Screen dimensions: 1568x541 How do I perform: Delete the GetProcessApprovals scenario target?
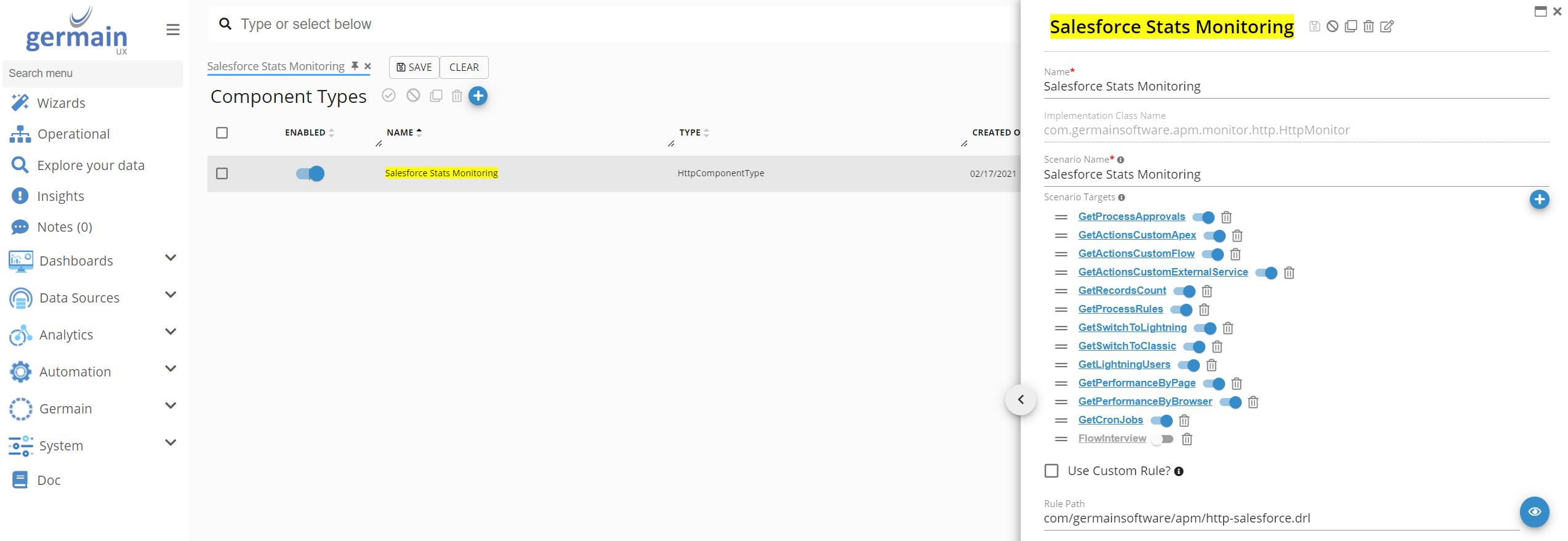click(1226, 218)
